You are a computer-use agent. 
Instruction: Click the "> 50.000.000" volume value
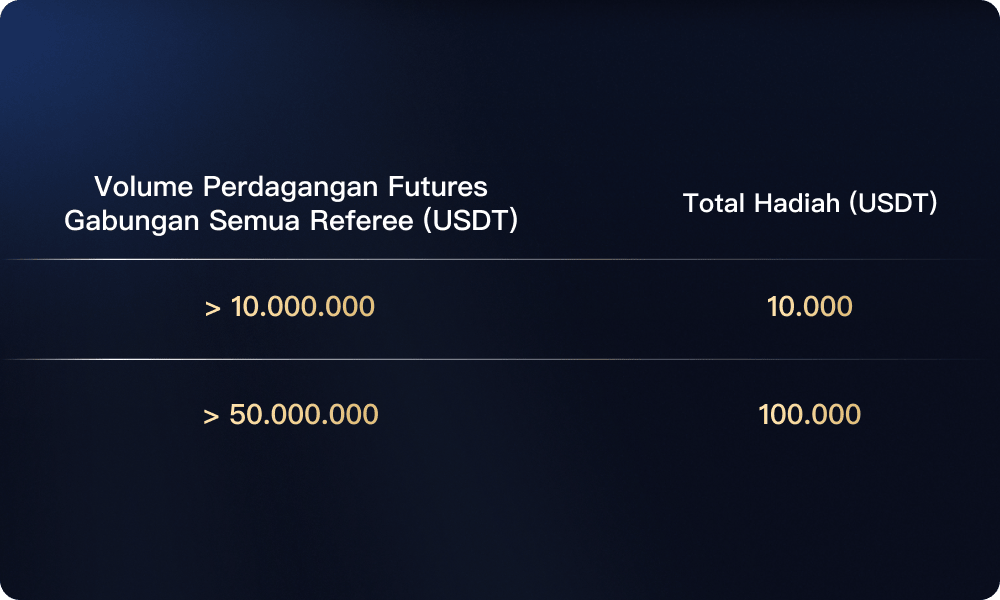point(290,414)
